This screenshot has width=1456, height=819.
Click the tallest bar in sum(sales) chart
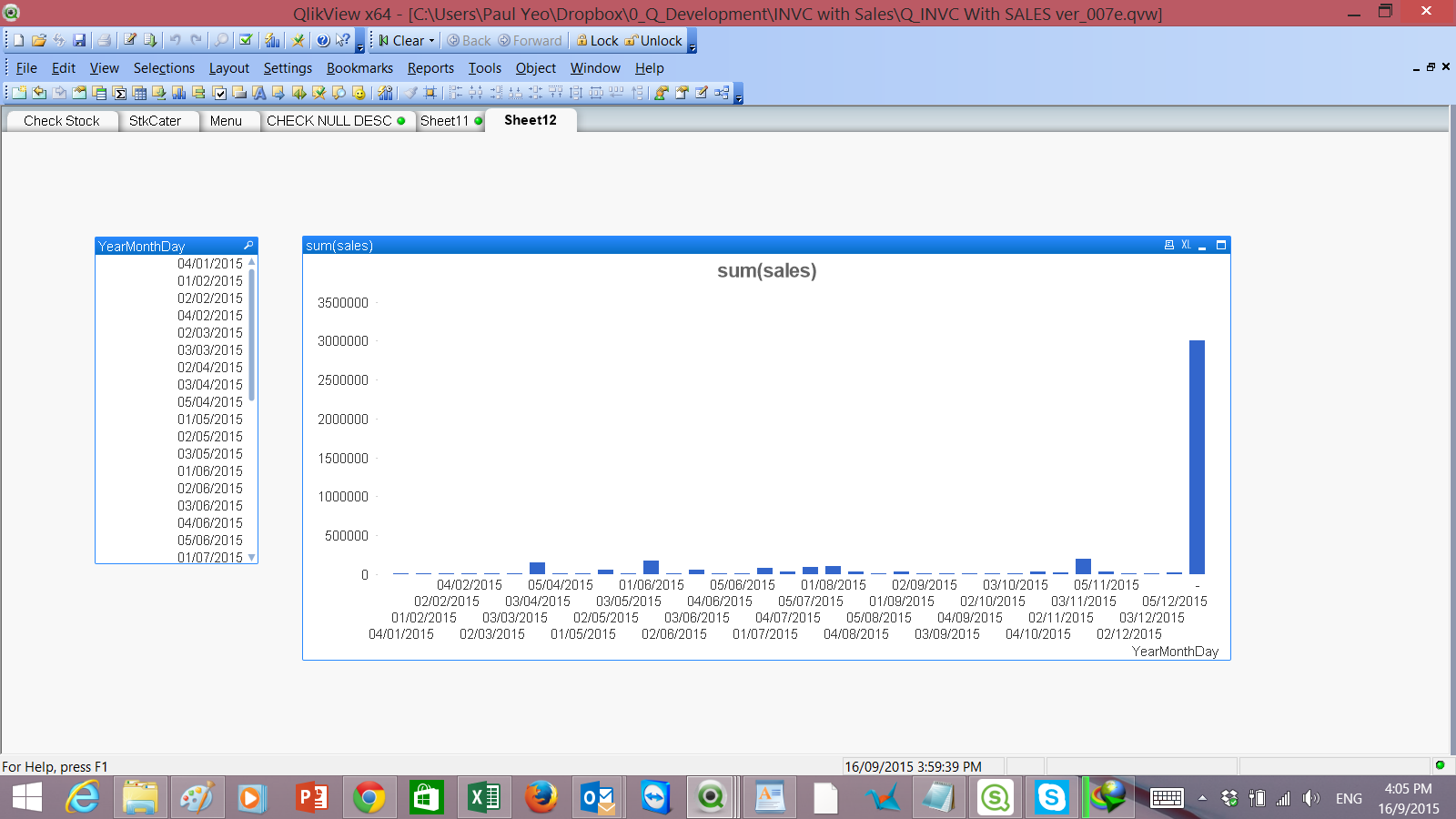click(x=1197, y=457)
